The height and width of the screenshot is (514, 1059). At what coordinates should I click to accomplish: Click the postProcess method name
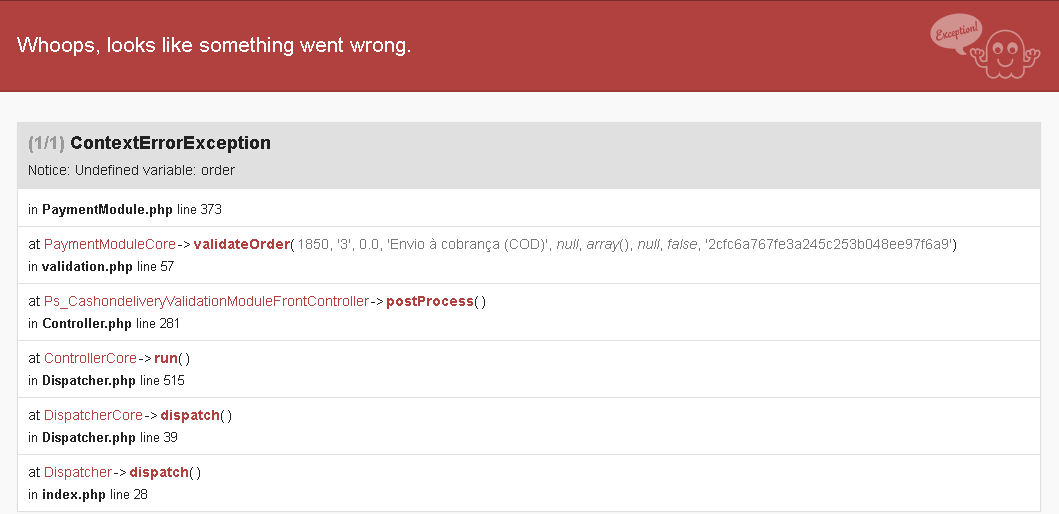click(x=430, y=301)
